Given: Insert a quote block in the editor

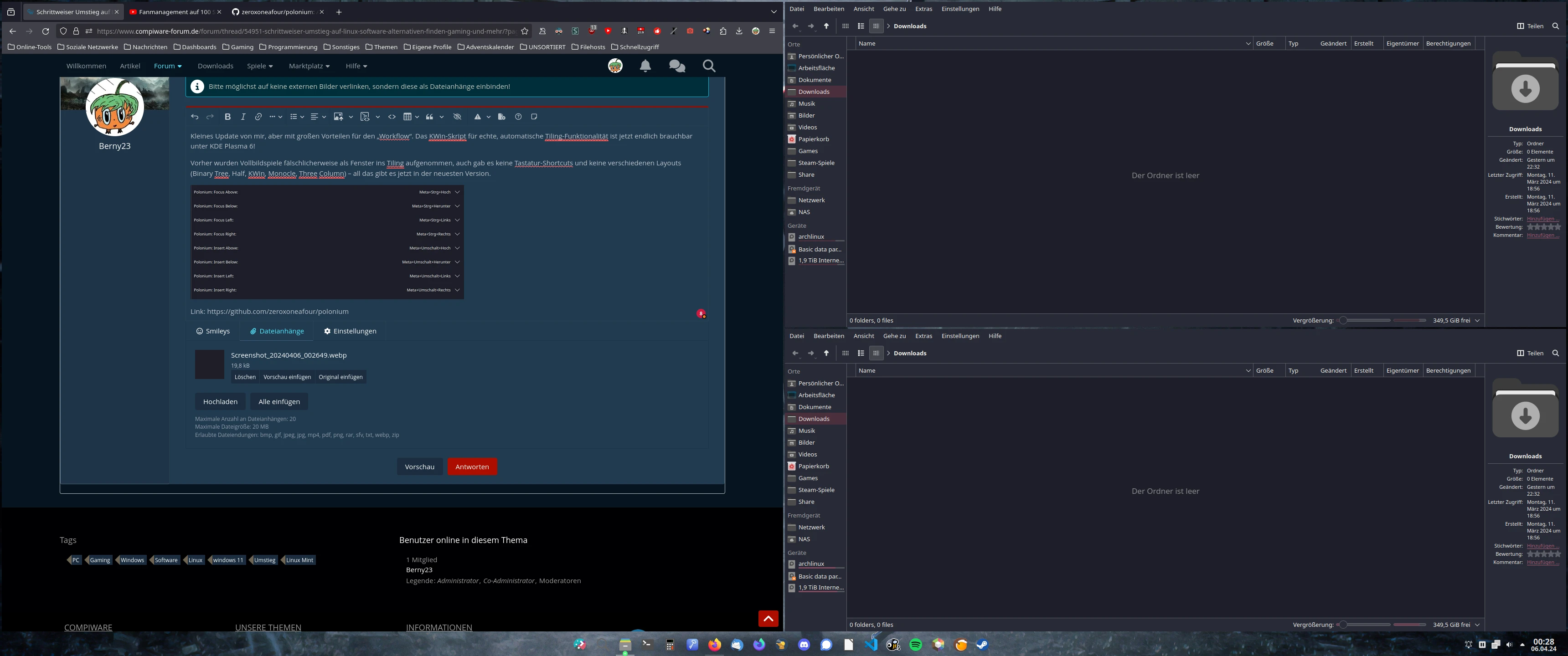Looking at the screenshot, I should (x=430, y=117).
